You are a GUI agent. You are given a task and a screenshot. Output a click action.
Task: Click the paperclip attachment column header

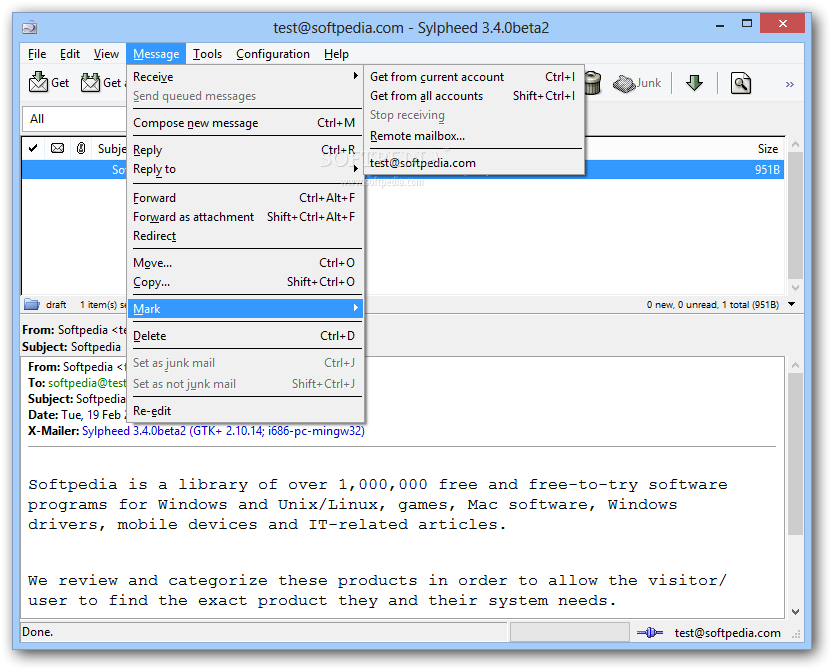[x=81, y=148]
